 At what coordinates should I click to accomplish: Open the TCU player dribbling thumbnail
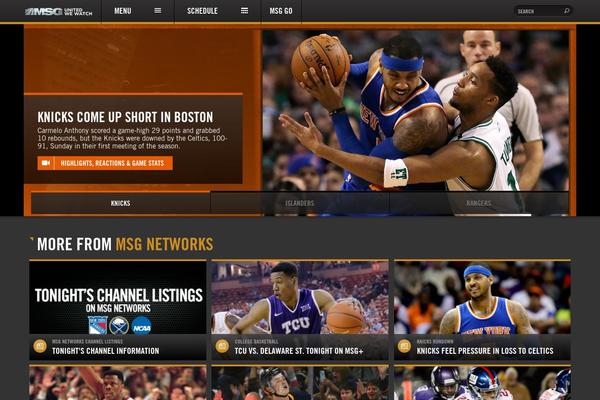click(300, 298)
